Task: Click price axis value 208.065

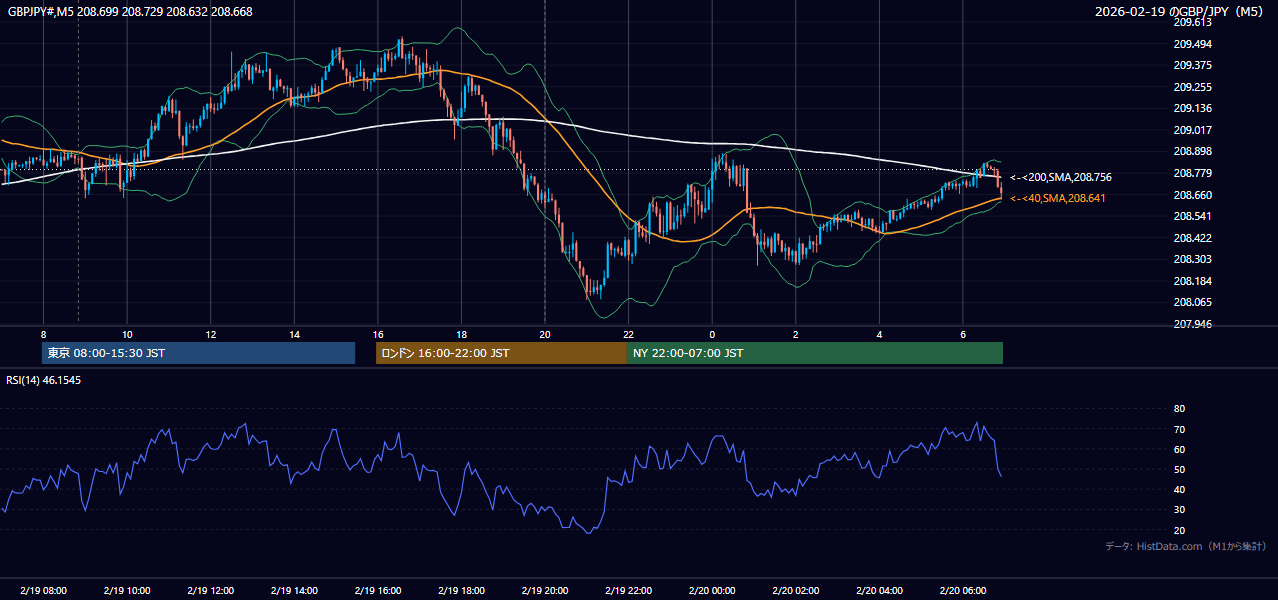Action: click(1192, 302)
